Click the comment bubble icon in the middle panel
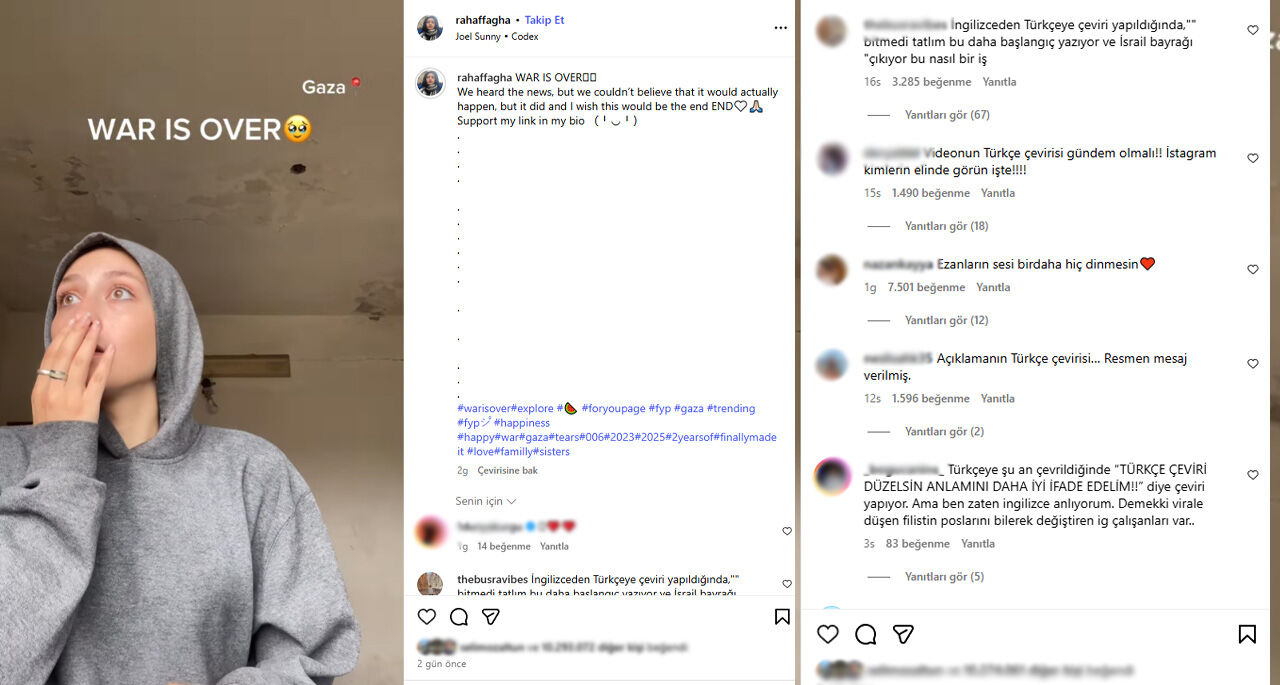The width and height of the screenshot is (1280, 685). (459, 617)
